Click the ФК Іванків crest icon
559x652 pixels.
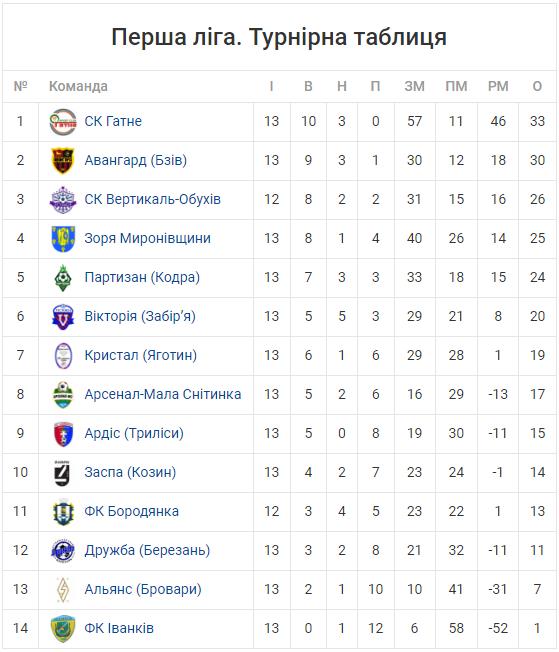click(63, 629)
